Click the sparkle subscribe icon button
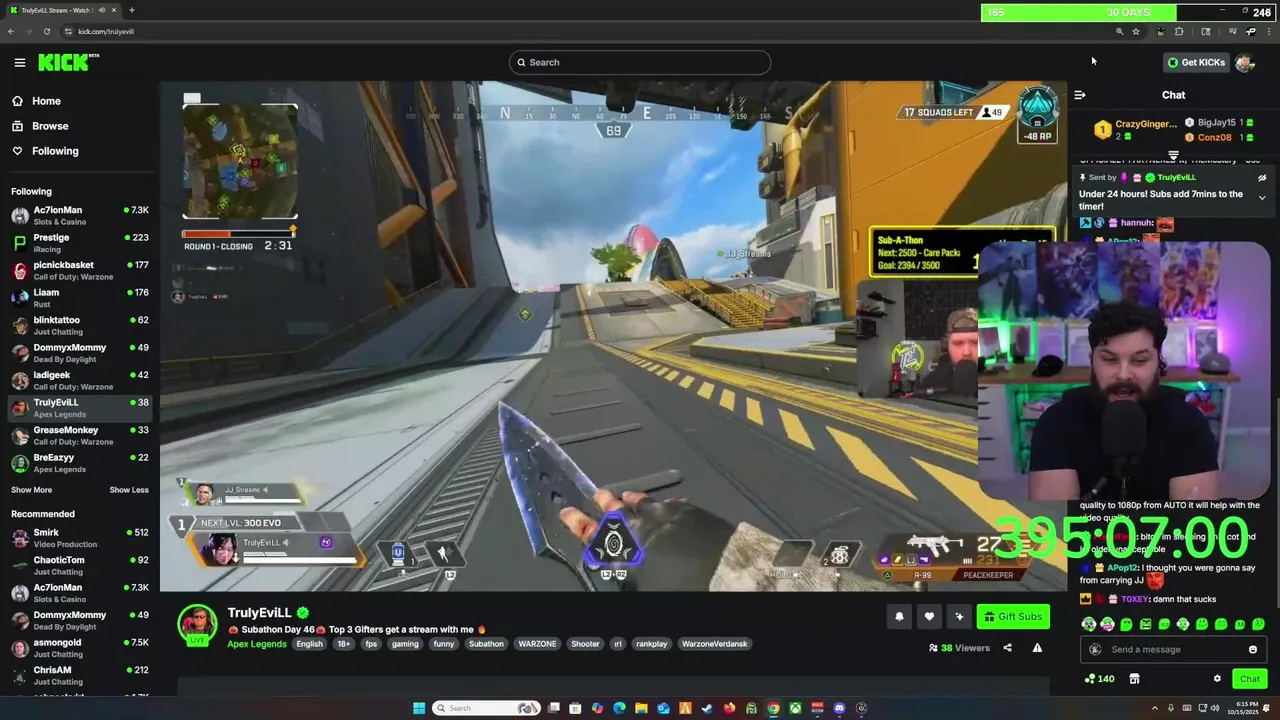The width and height of the screenshot is (1280, 720). (959, 617)
